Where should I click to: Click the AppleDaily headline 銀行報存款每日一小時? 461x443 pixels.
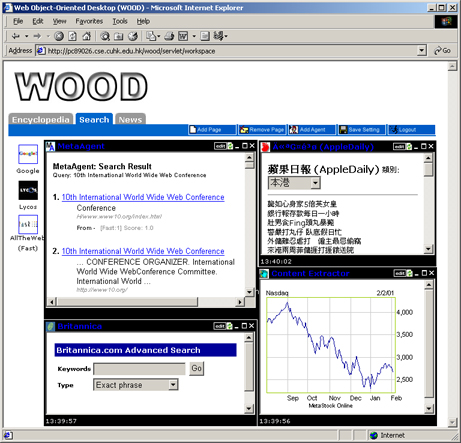(303, 213)
